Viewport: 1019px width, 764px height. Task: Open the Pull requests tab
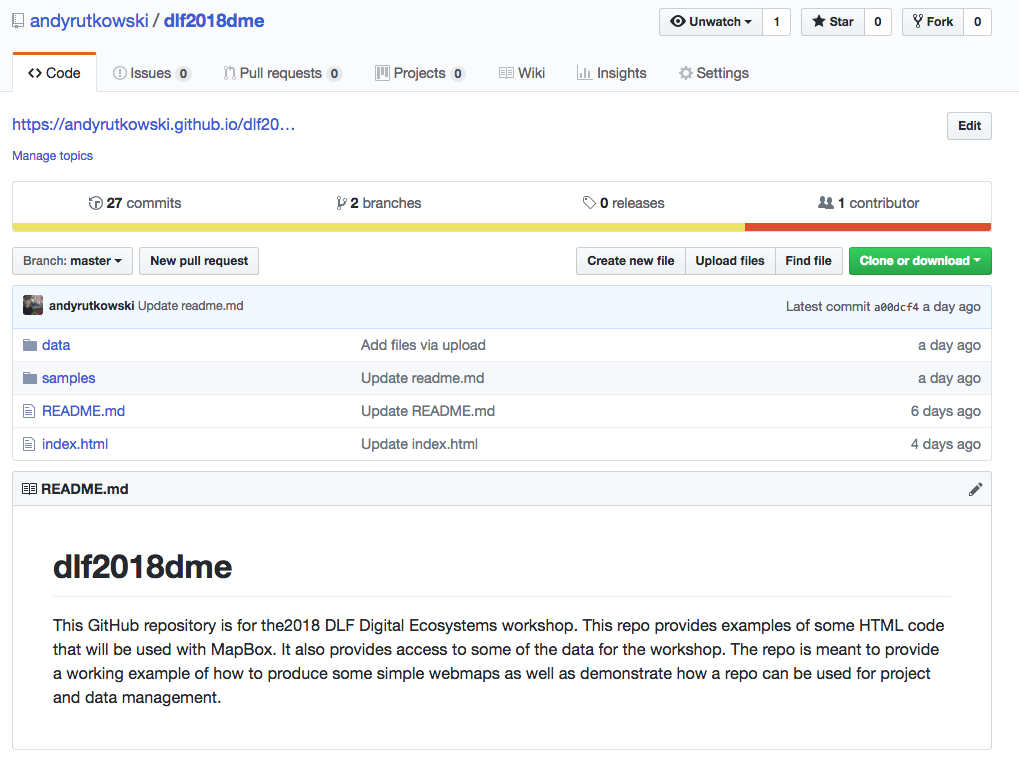click(283, 73)
